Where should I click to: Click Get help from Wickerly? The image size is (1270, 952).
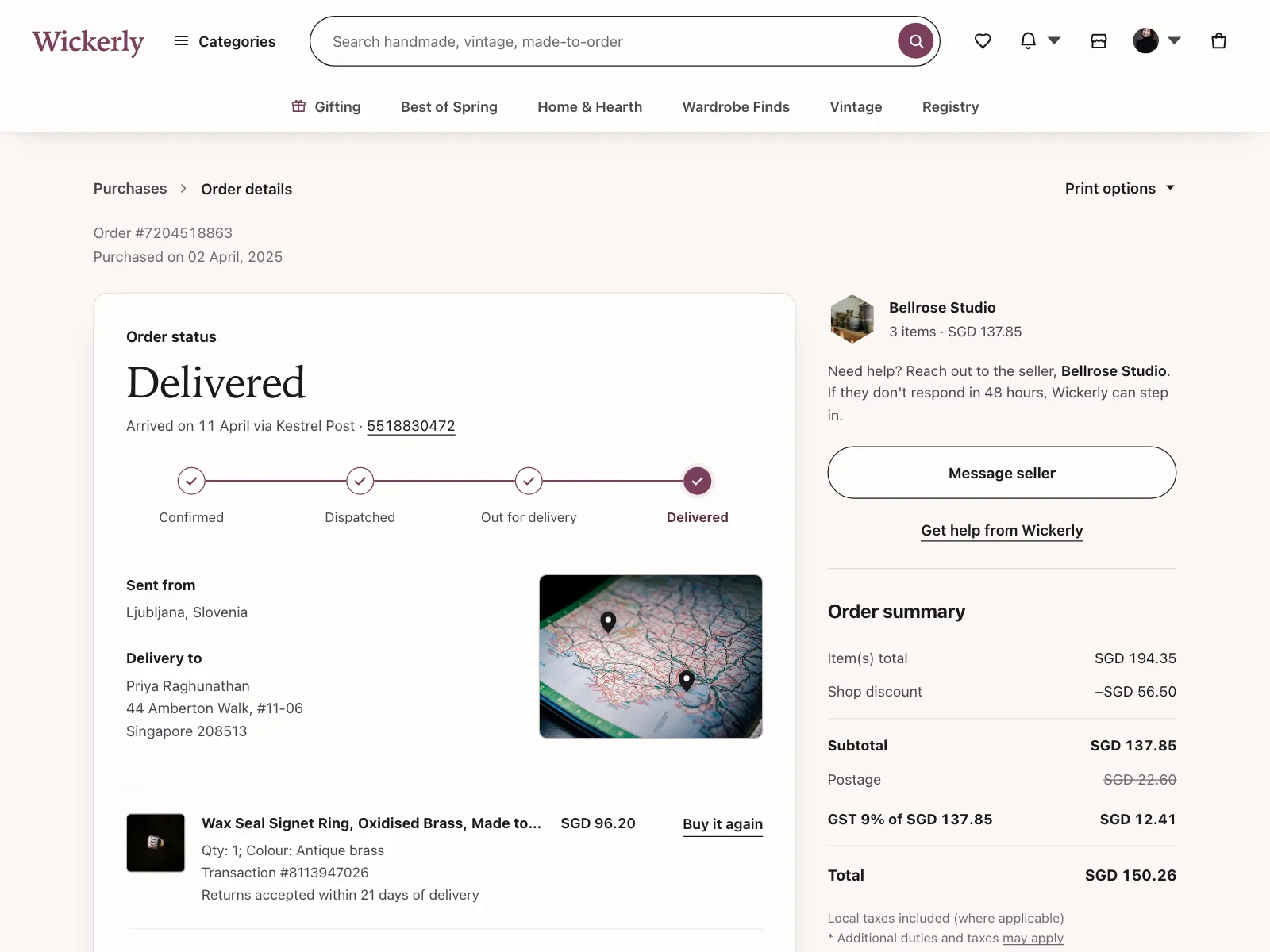coord(1002,531)
